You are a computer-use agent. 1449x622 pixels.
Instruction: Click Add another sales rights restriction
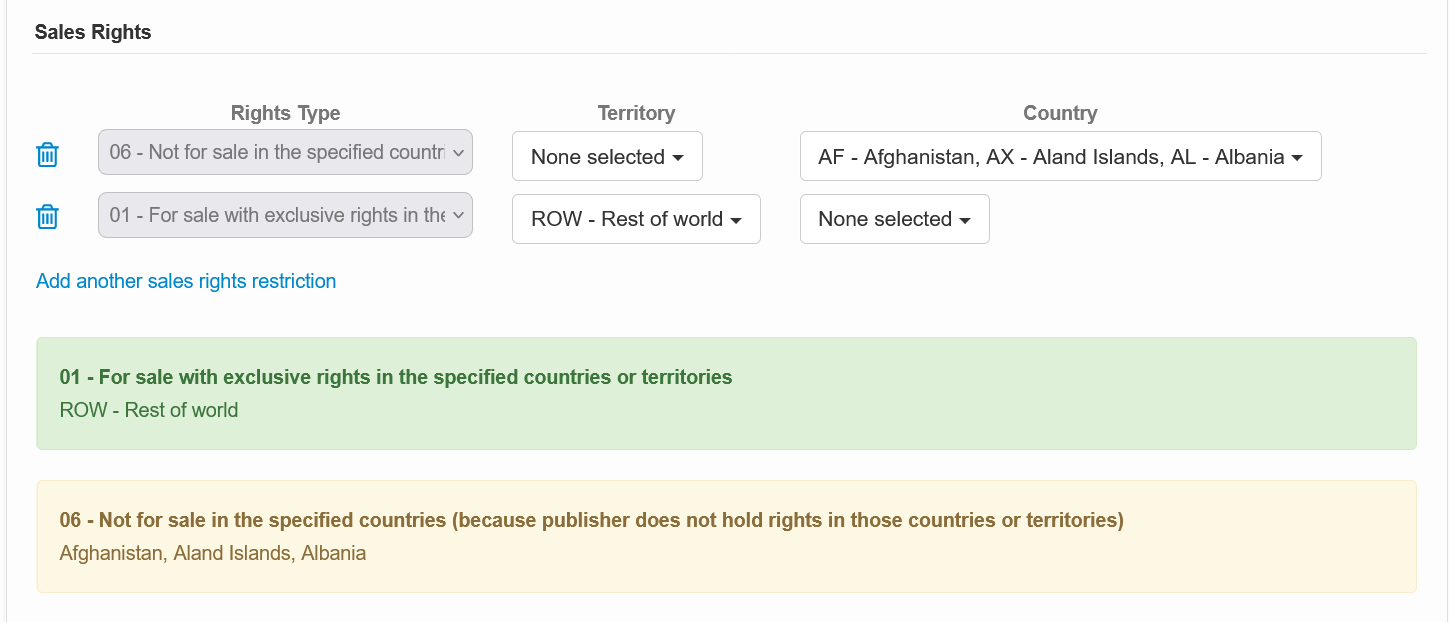point(186,281)
